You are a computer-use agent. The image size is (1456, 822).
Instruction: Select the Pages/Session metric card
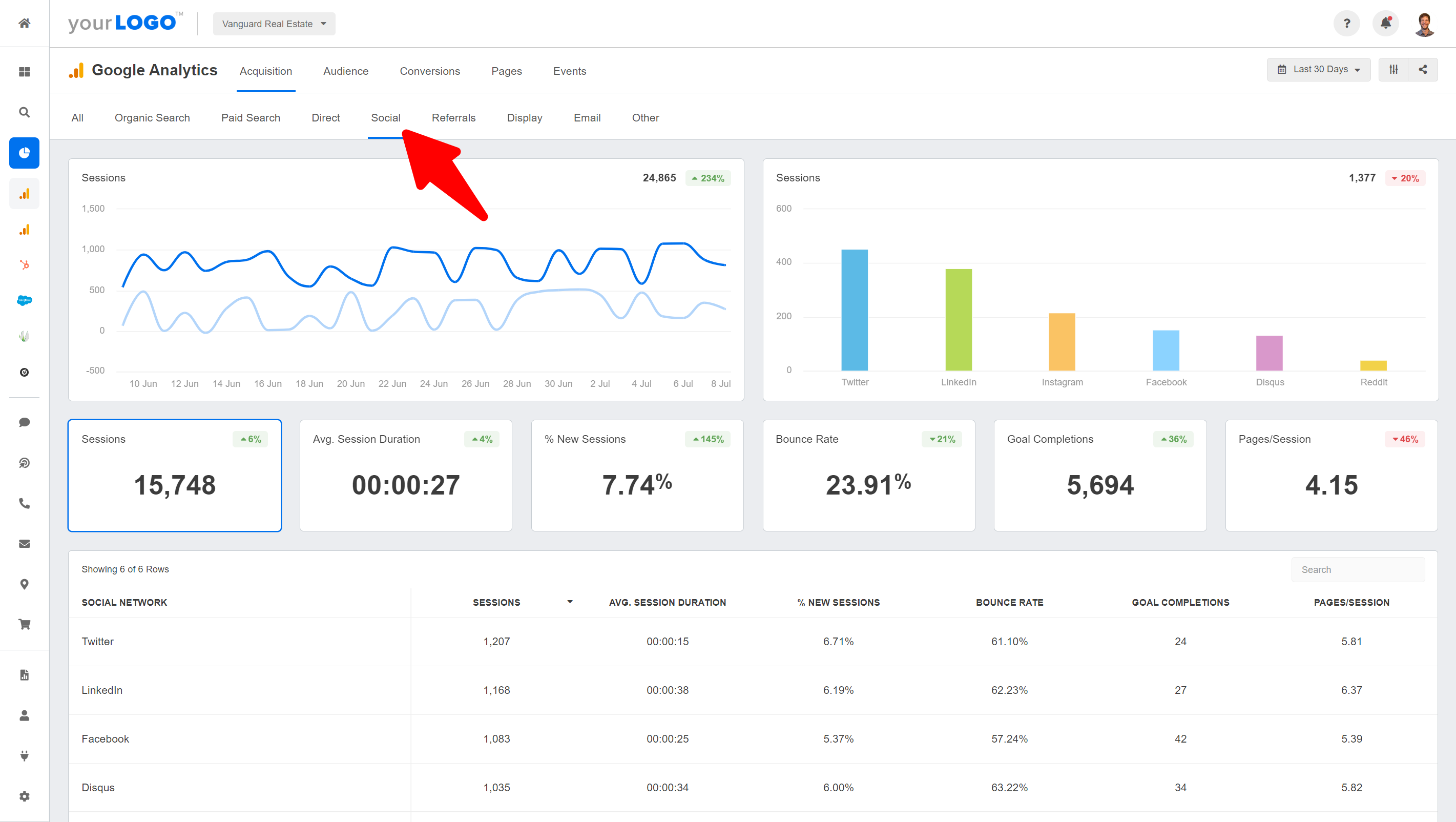coord(1331,476)
